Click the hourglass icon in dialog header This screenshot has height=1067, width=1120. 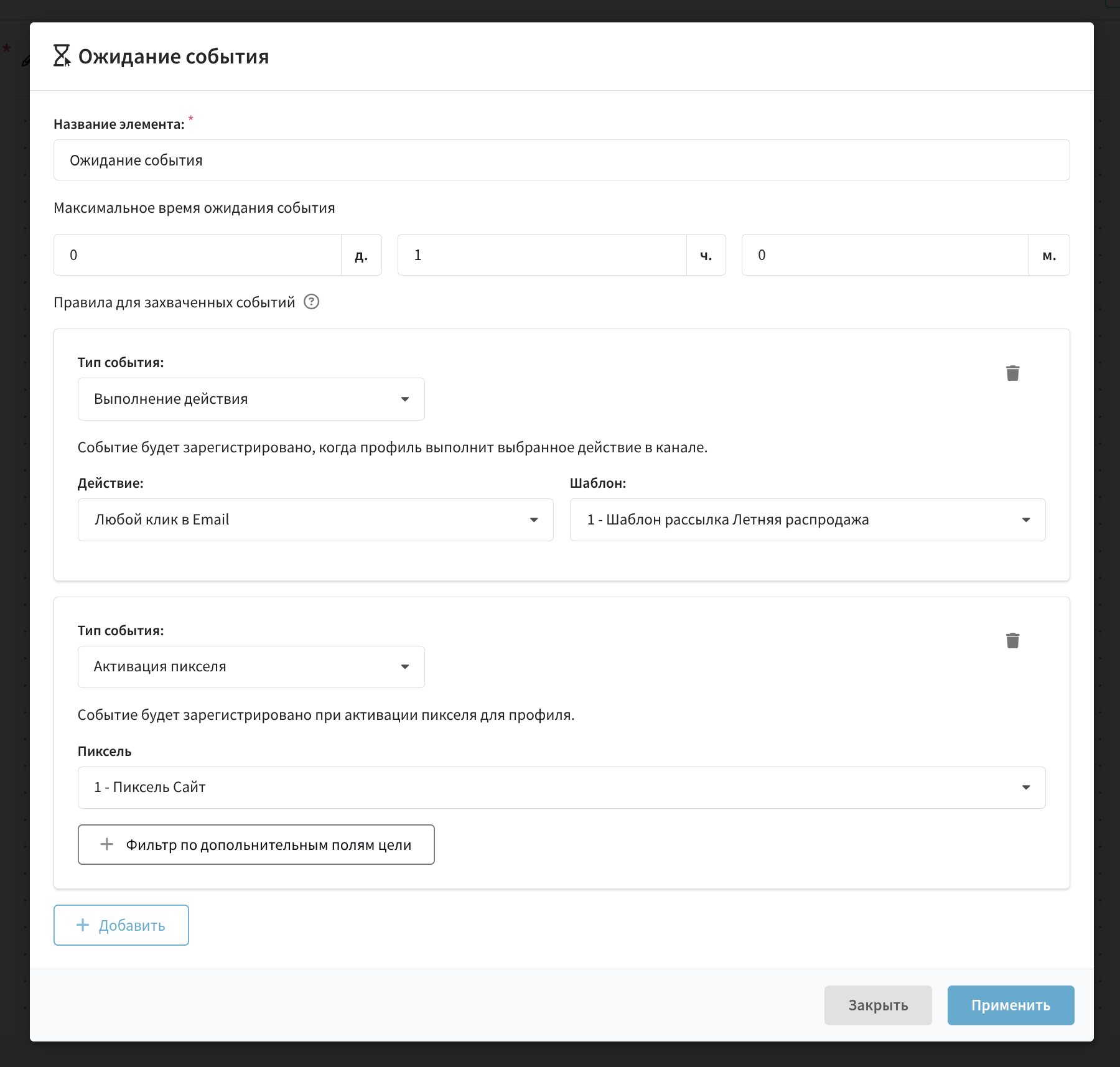point(62,56)
